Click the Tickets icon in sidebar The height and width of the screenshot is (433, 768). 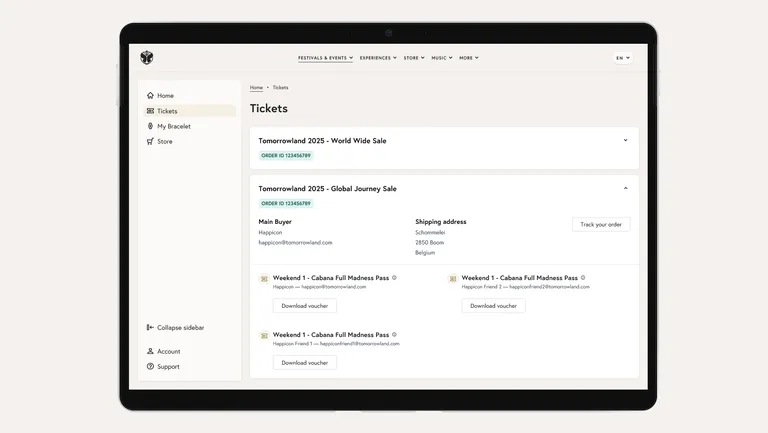(x=150, y=111)
